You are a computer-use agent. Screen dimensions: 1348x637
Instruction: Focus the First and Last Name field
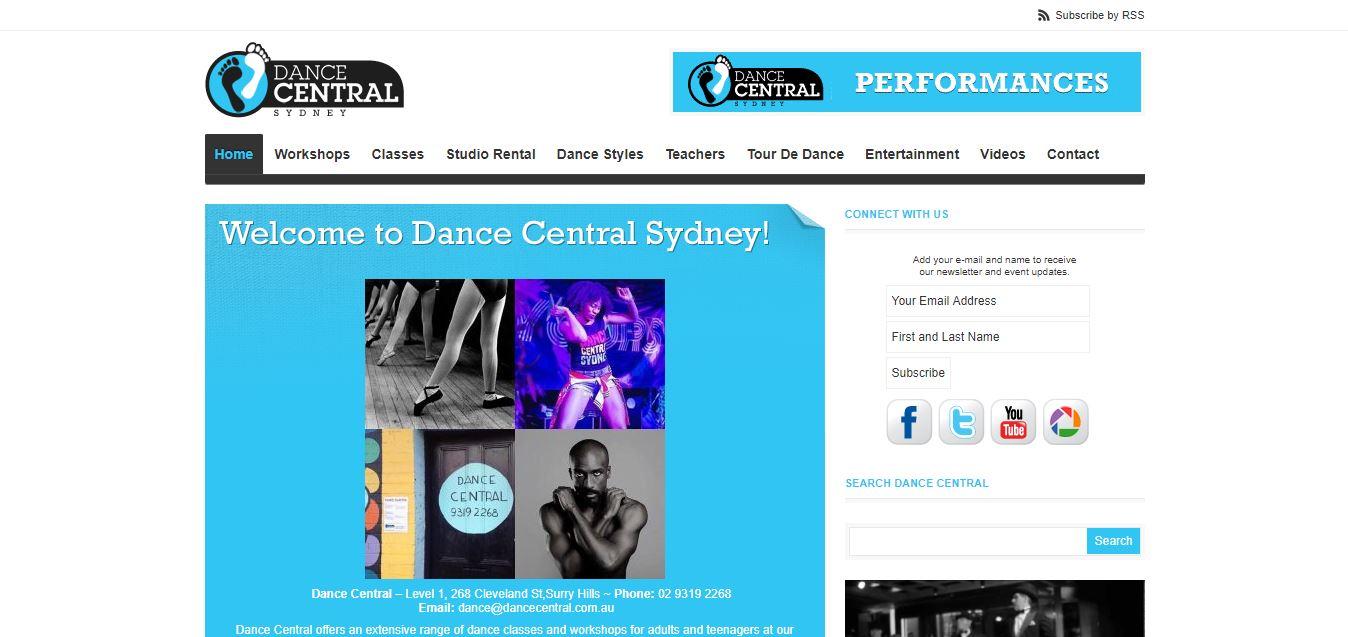point(988,337)
